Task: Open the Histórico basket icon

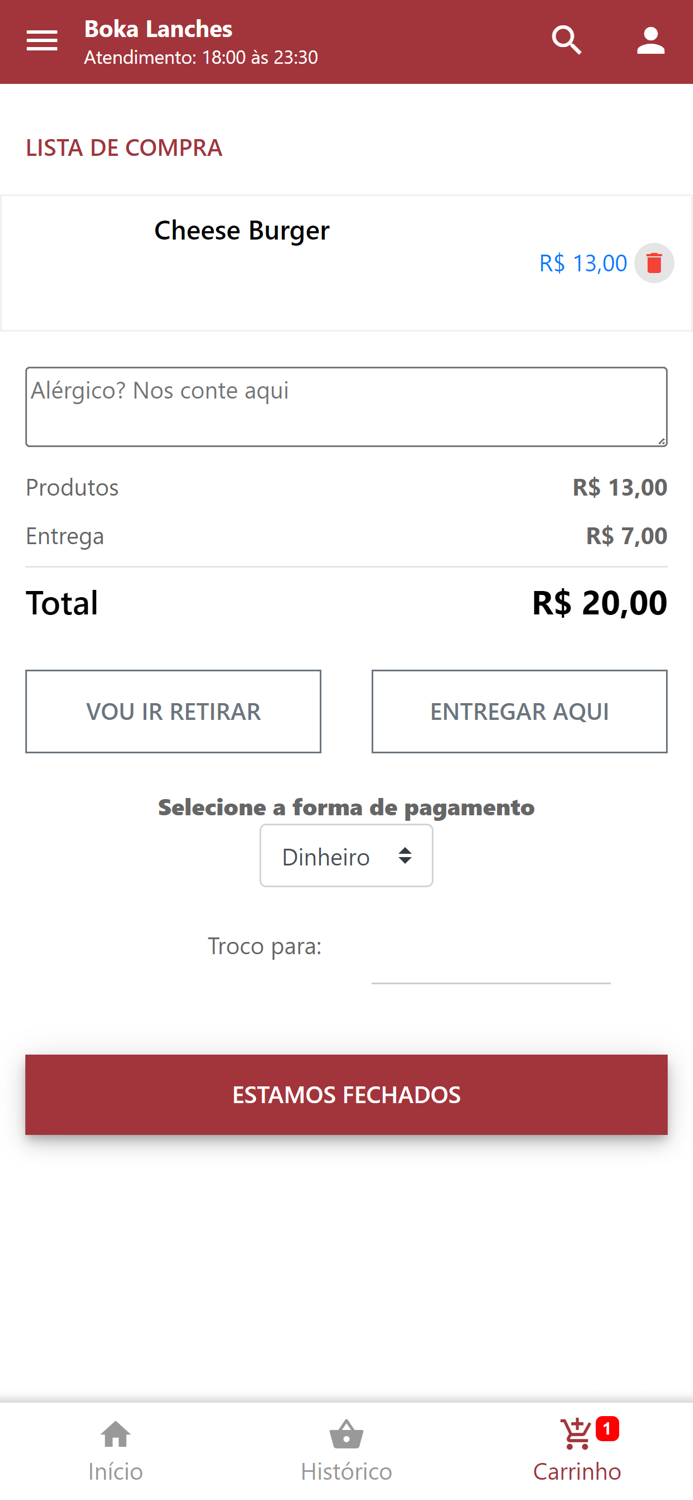Action: click(346, 1432)
